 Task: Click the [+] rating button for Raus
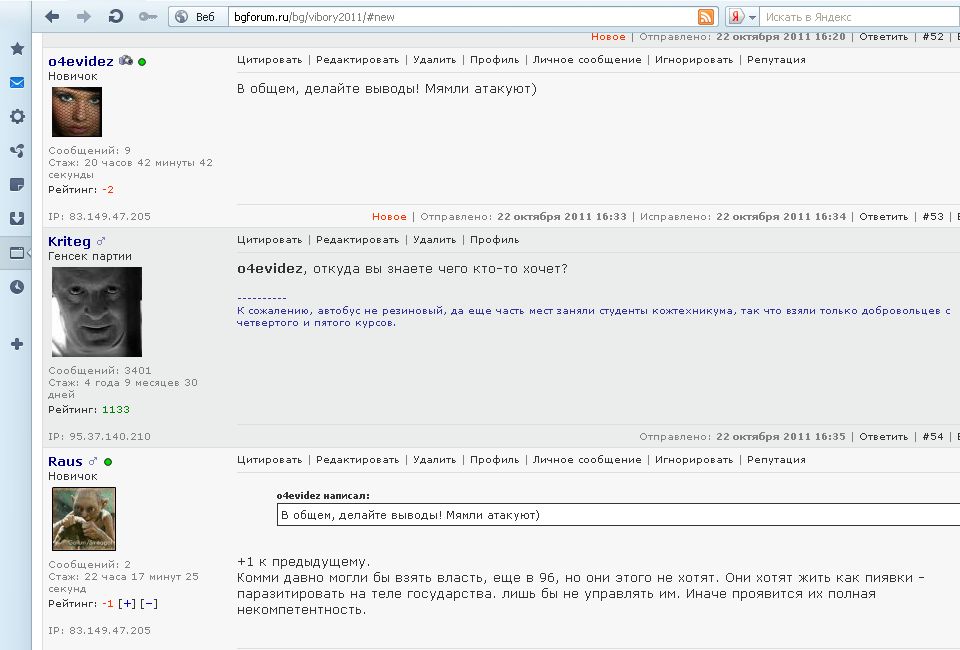(127, 603)
